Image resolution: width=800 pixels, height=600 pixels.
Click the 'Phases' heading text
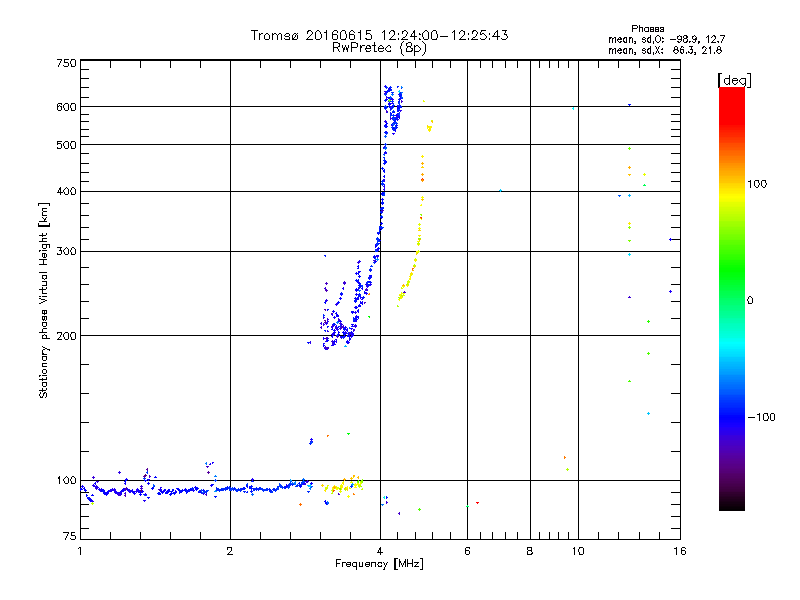(x=647, y=29)
